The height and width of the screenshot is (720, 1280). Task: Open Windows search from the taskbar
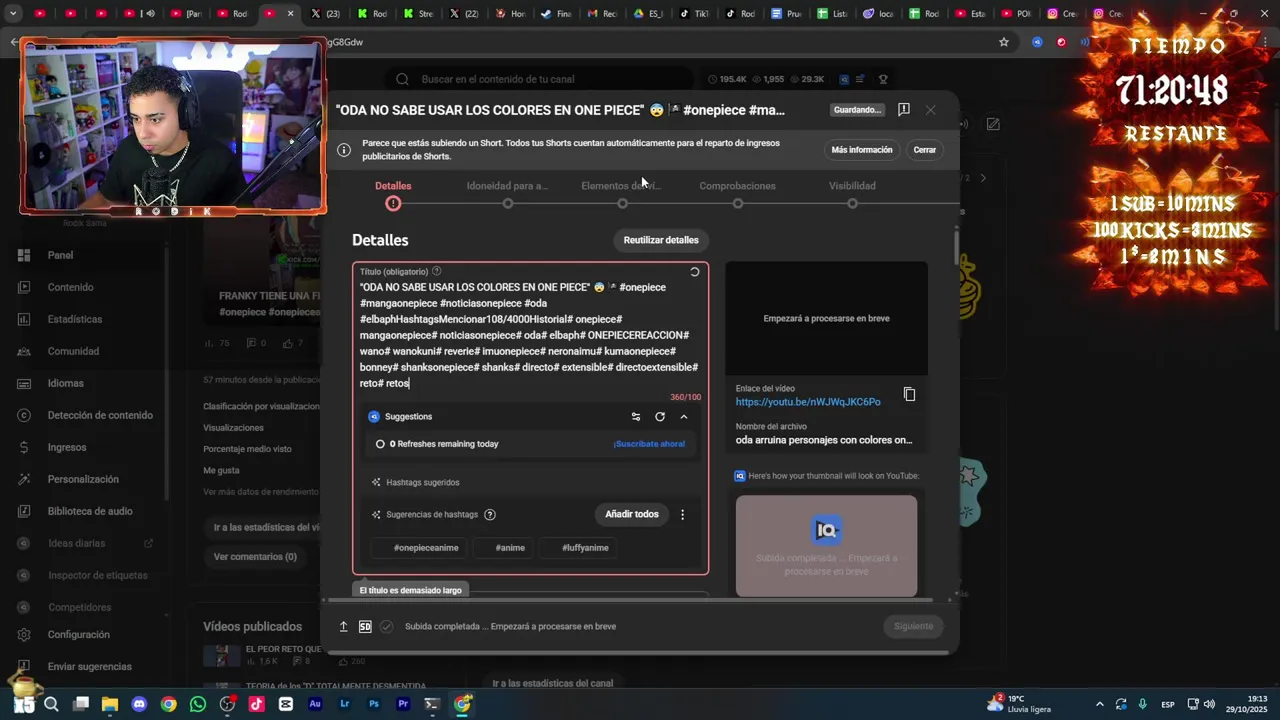(x=51, y=704)
